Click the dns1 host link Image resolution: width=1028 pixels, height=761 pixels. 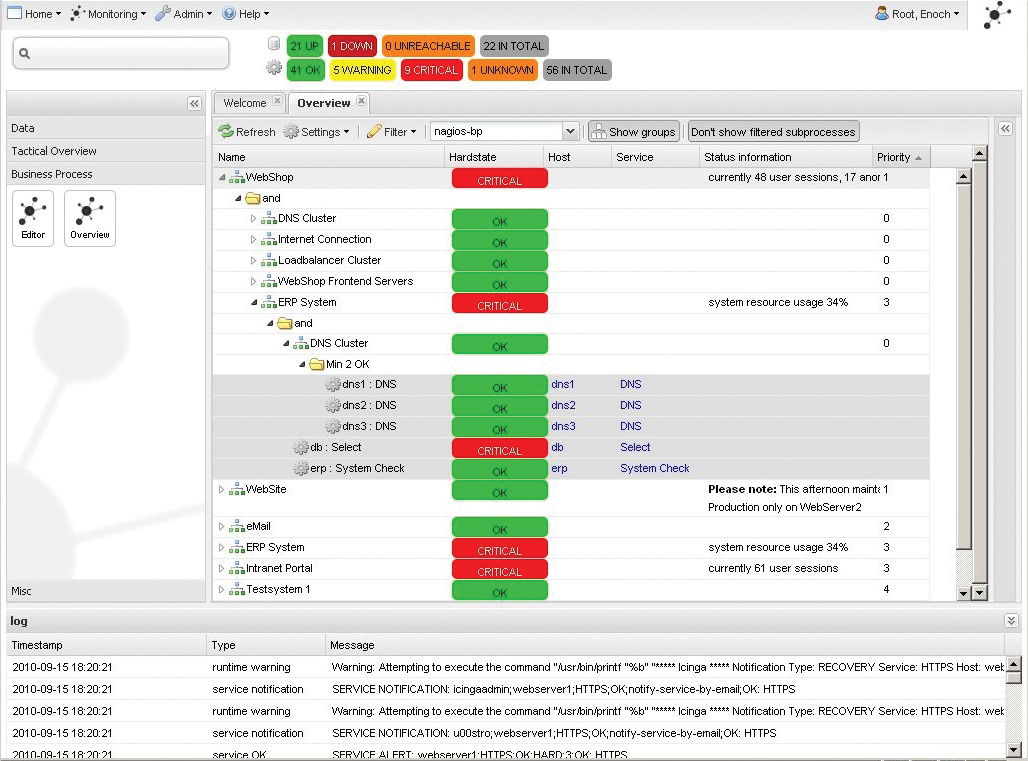coord(563,384)
